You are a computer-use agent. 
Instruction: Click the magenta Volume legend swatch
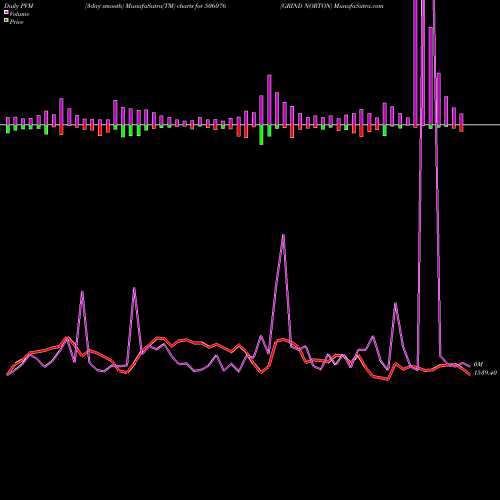click(6, 12)
